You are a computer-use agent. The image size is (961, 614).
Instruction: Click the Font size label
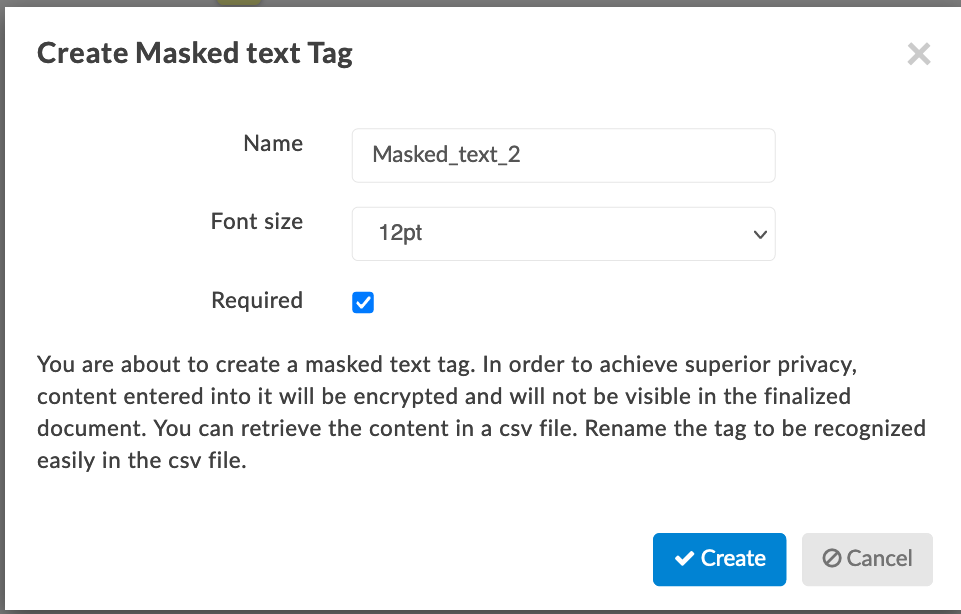(x=257, y=221)
